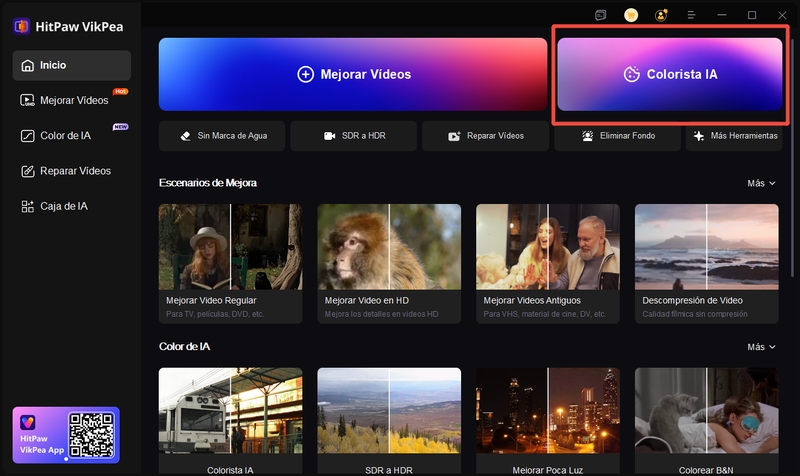
Task: Open the user account profile icon
Action: pyautogui.click(x=660, y=15)
